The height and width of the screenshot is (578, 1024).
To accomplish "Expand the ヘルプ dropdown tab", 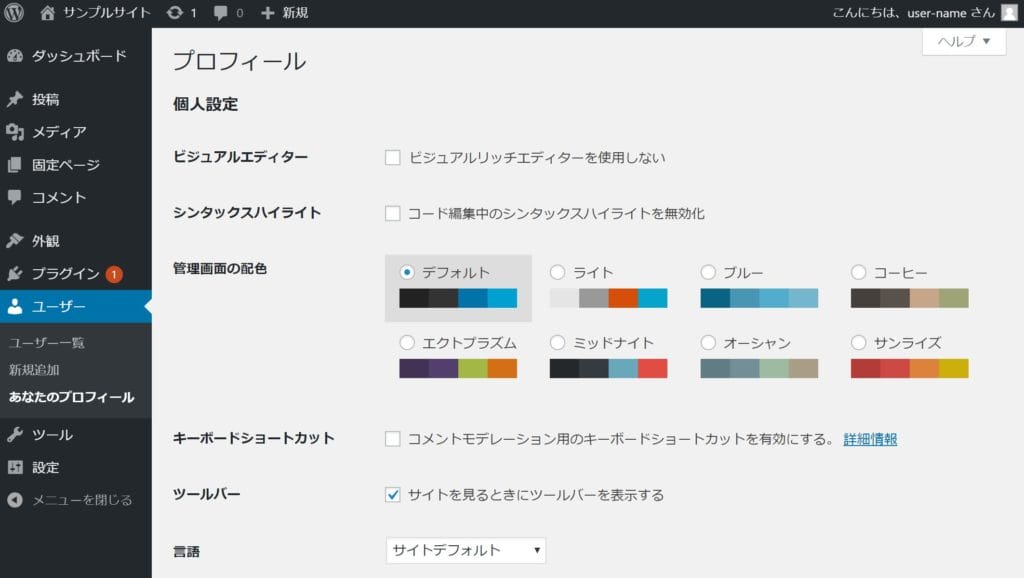I will (963, 41).
